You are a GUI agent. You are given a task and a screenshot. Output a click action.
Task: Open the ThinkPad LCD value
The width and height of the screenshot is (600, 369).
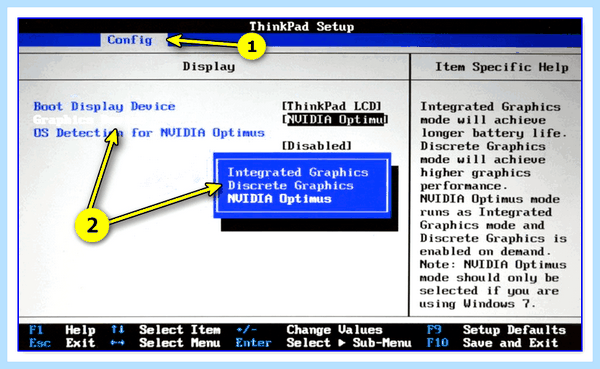click(332, 106)
